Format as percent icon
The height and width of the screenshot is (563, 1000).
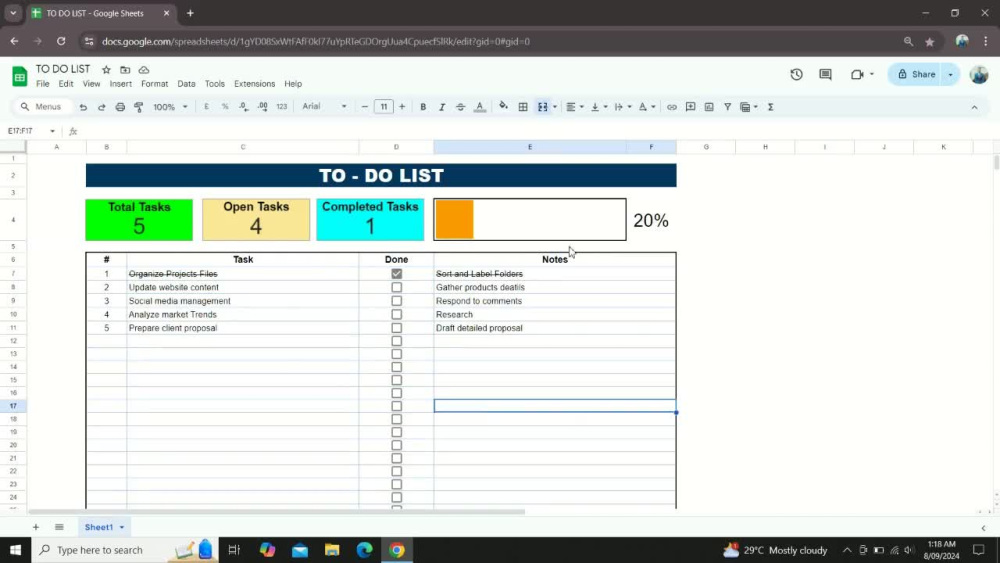click(225, 107)
